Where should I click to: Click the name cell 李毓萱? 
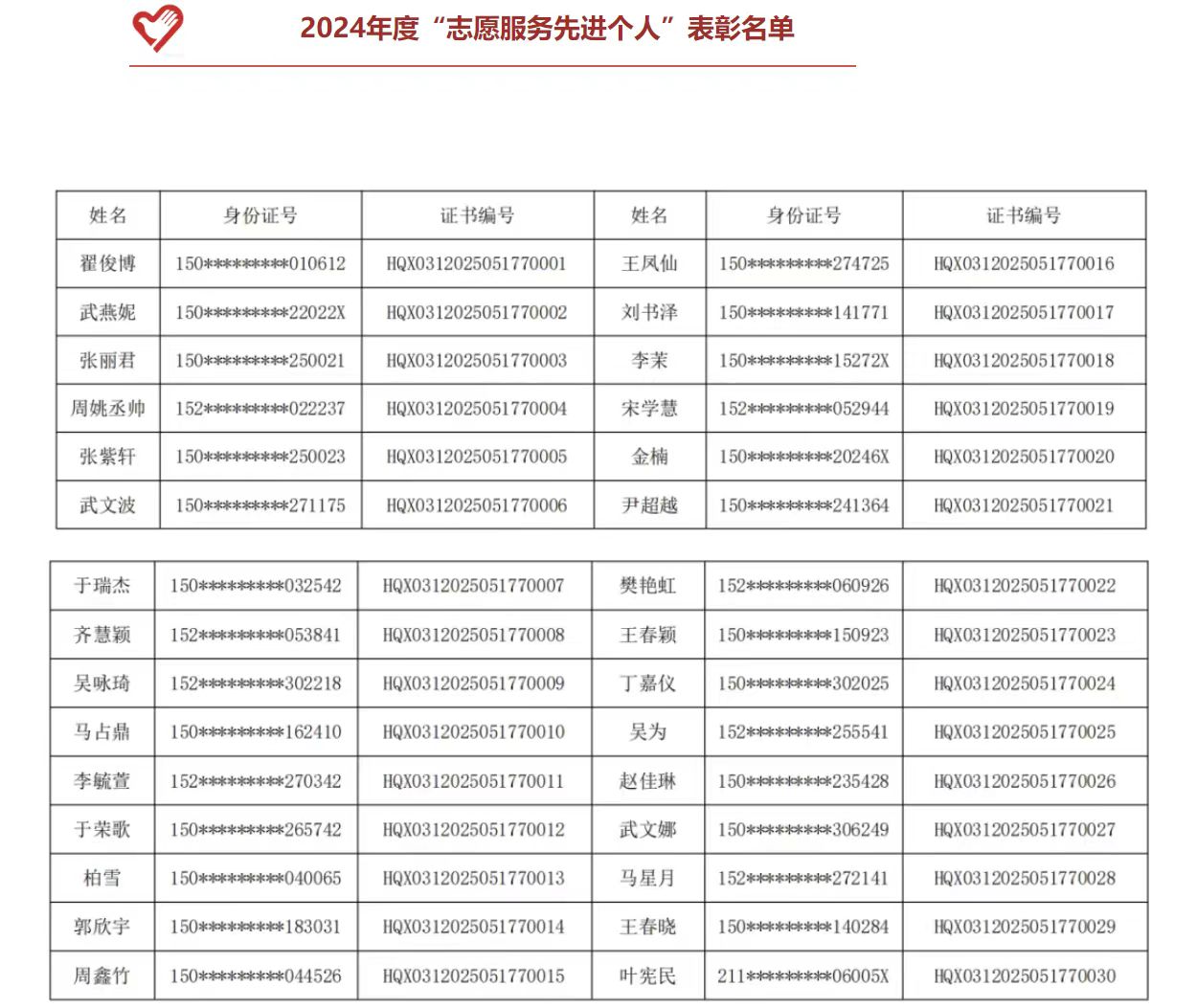click(102, 781)
